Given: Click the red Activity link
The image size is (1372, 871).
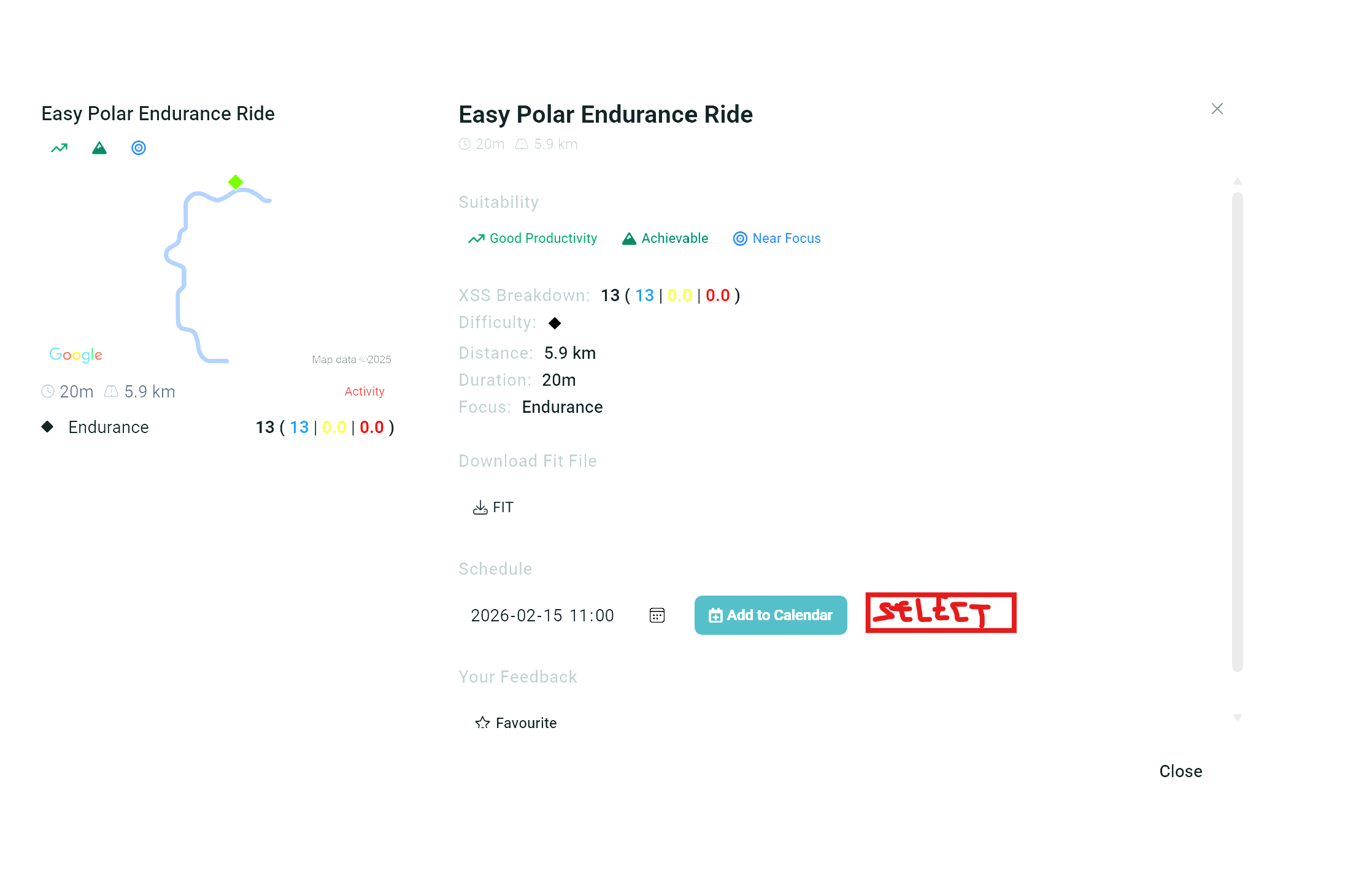Looking at the screenshot, I should point(364,391).
